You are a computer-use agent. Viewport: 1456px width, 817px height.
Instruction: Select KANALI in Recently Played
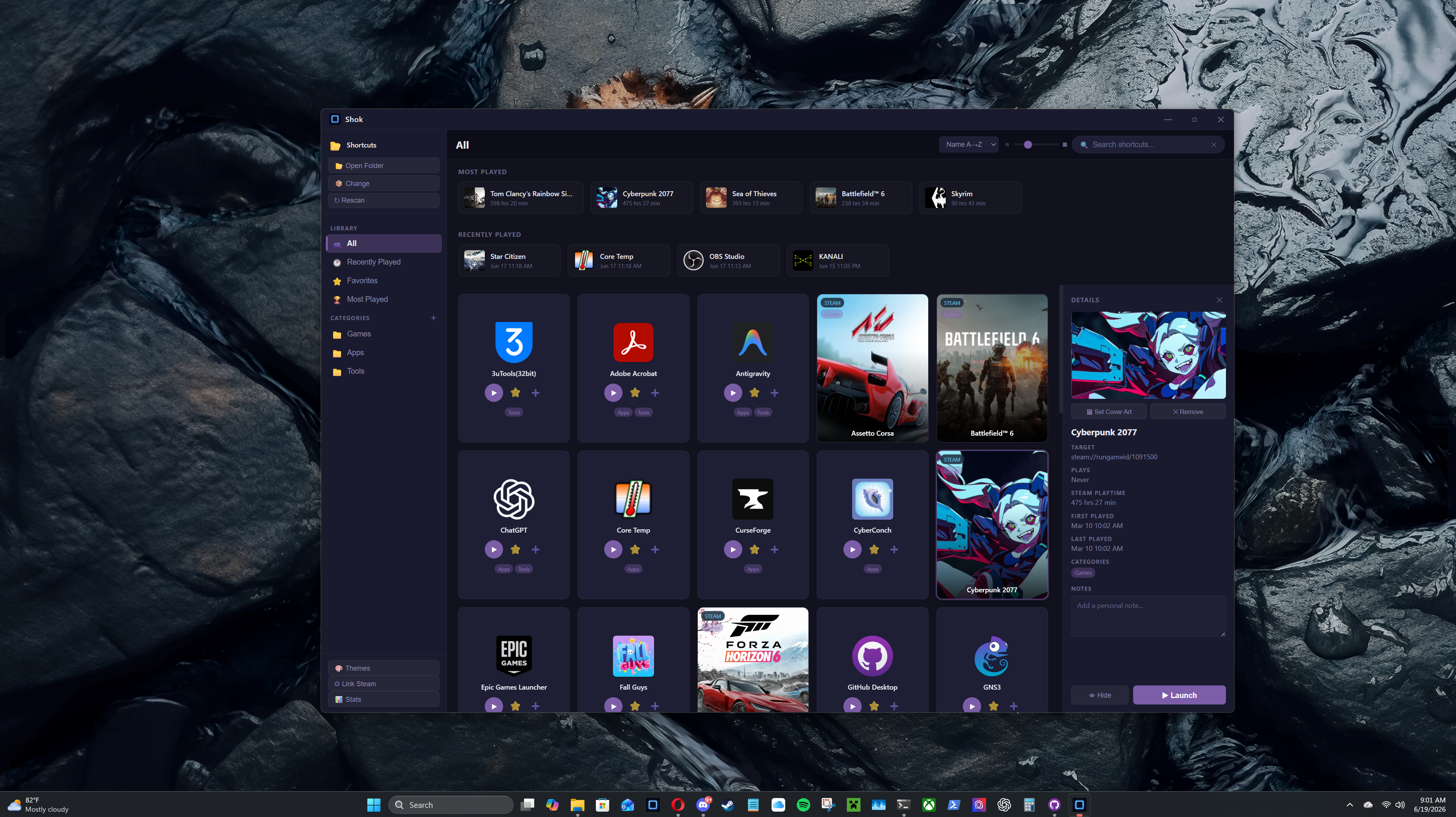[838, 260]
